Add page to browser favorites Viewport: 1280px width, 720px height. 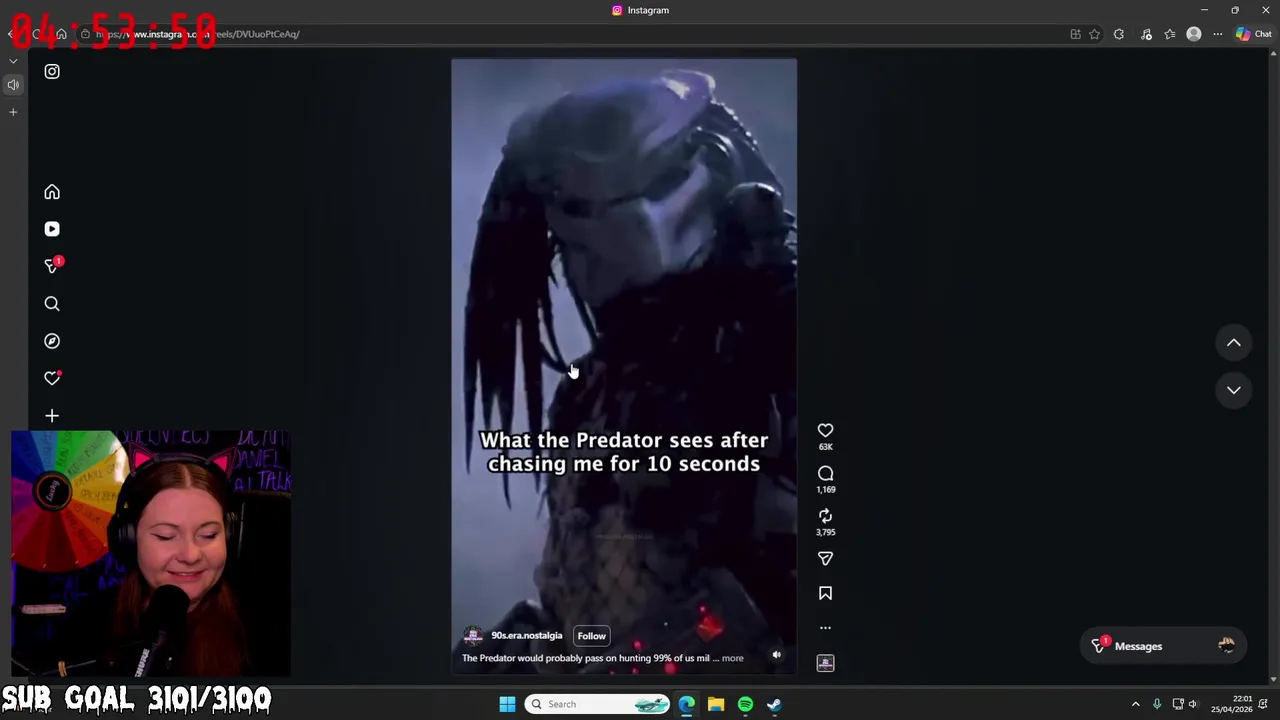pyautogui.click(x=1095, y=34)
